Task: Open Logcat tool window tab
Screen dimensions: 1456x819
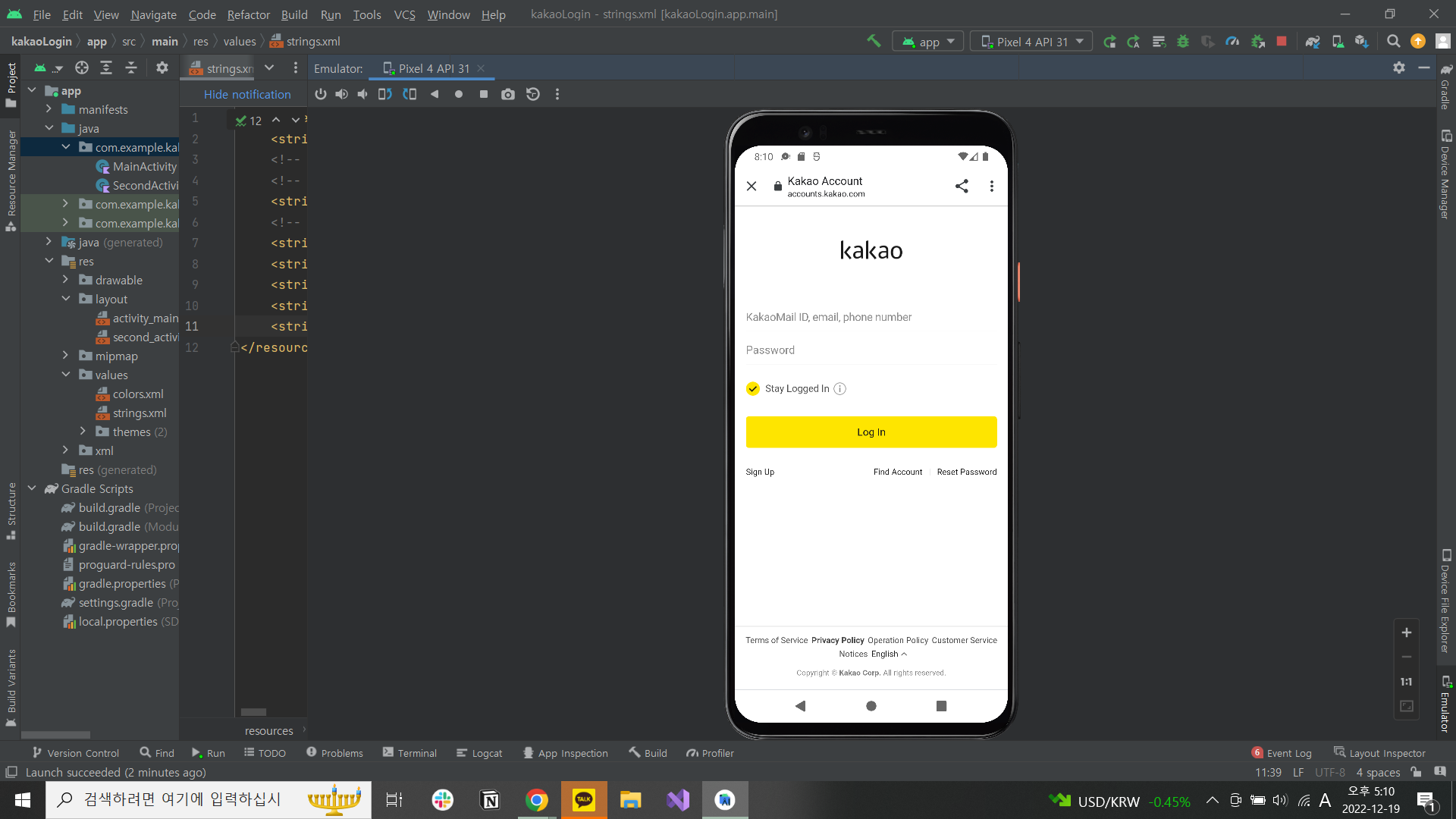Action: [x=479, y=753]
